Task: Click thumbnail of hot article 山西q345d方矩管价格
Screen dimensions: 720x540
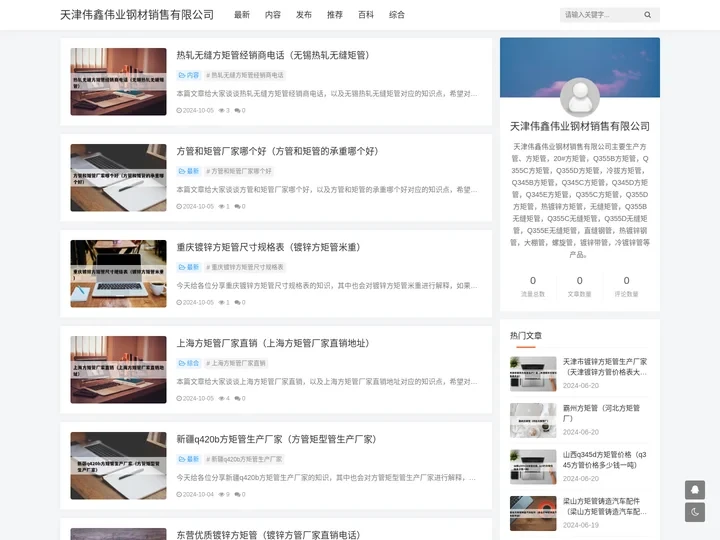Action: point(533,467)
